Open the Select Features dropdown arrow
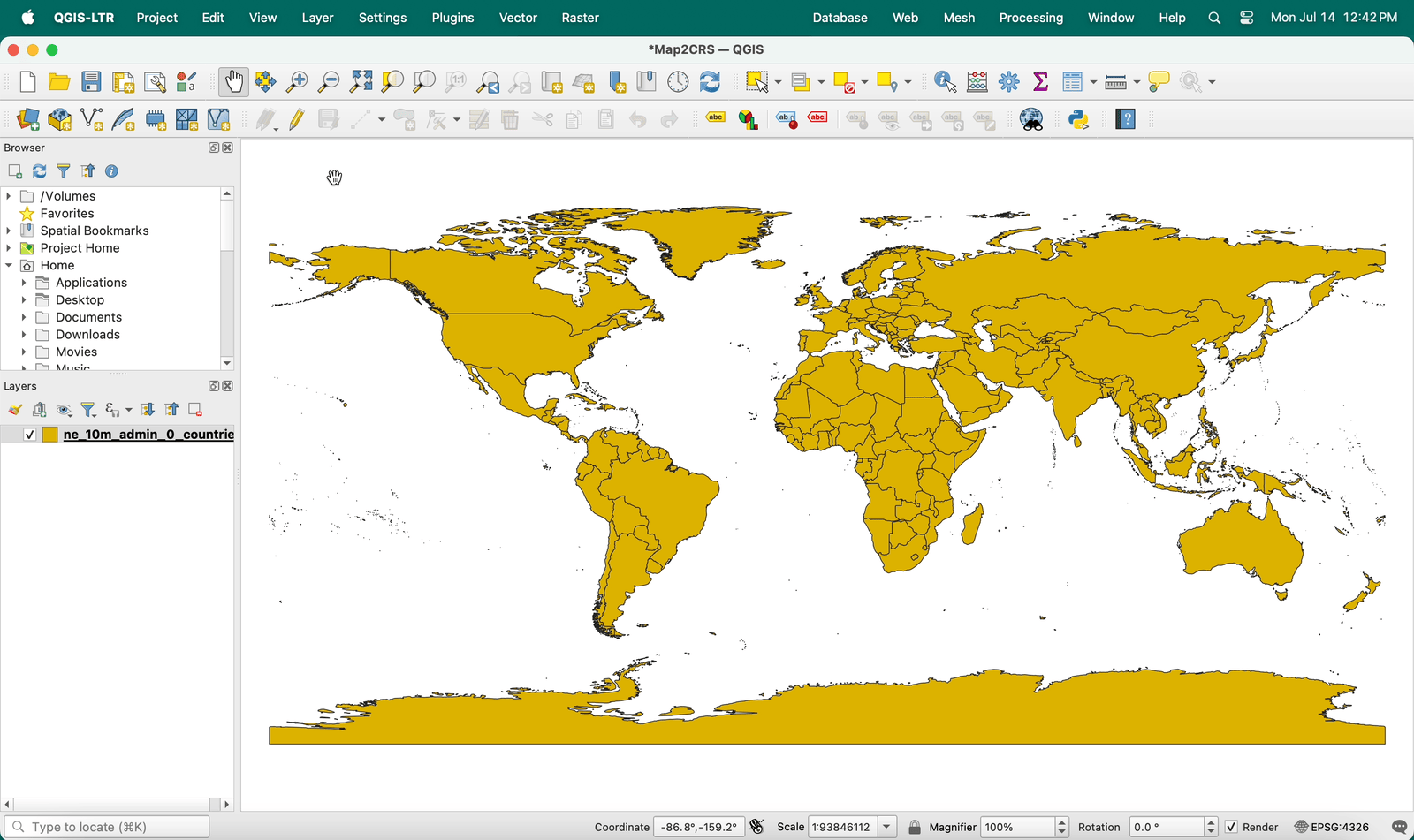This screenshot has width=1414, height=840. [778, 82]
